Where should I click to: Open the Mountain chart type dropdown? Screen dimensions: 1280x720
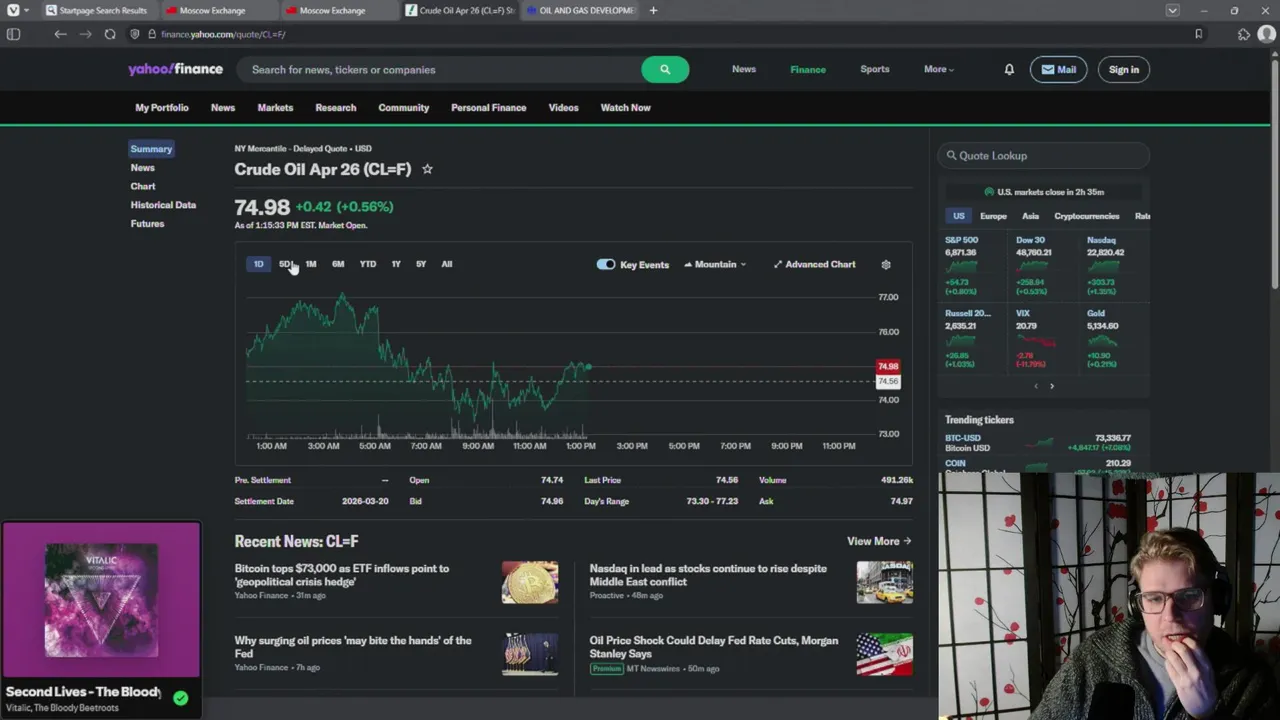coord(715,264)
